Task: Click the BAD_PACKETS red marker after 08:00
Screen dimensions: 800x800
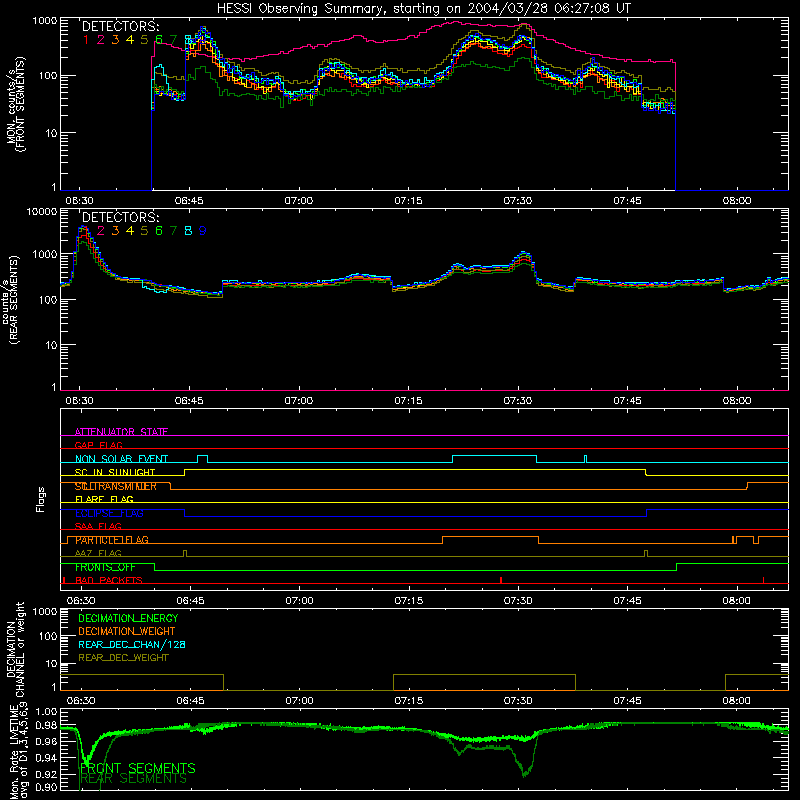Action: pos(763,580)
